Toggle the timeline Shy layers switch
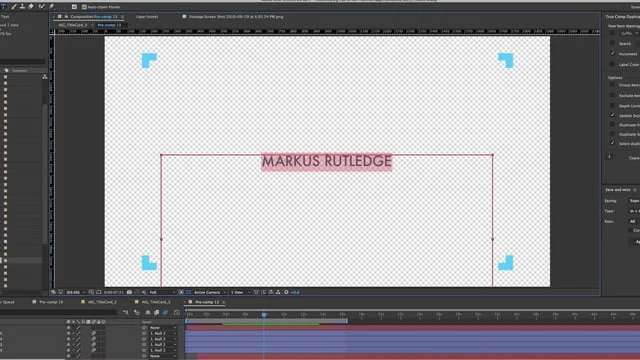640x360 pixels. coord(148,312)
